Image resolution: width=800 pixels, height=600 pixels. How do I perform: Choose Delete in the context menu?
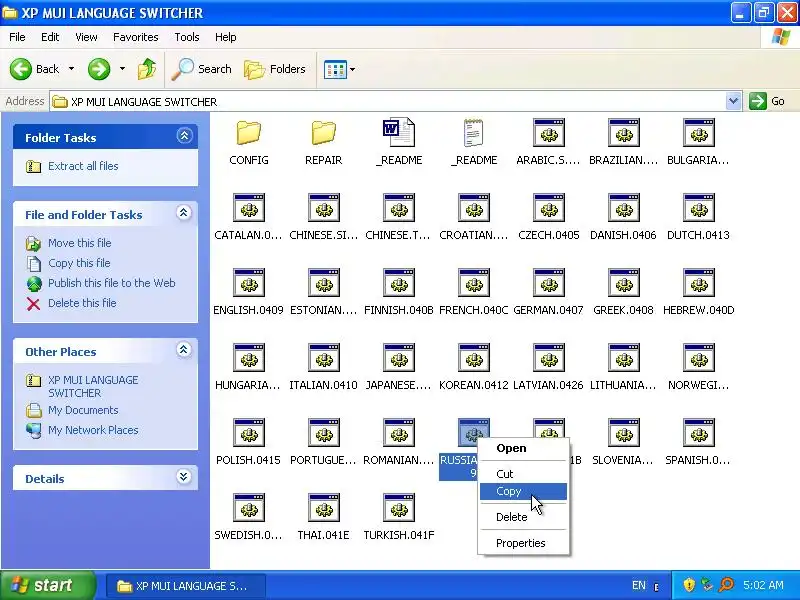523,517
